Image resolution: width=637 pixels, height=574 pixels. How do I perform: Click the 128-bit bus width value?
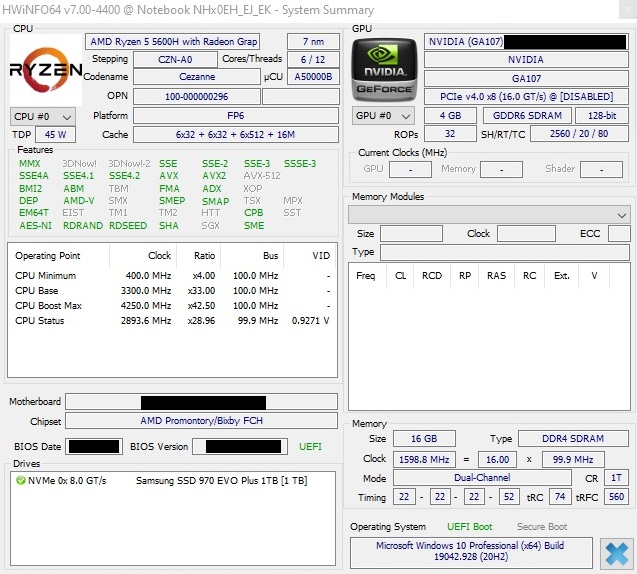[602, 115]
